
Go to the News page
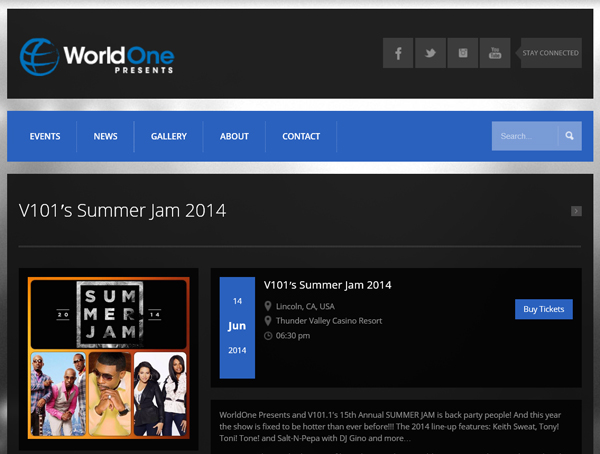click(106, 137)
